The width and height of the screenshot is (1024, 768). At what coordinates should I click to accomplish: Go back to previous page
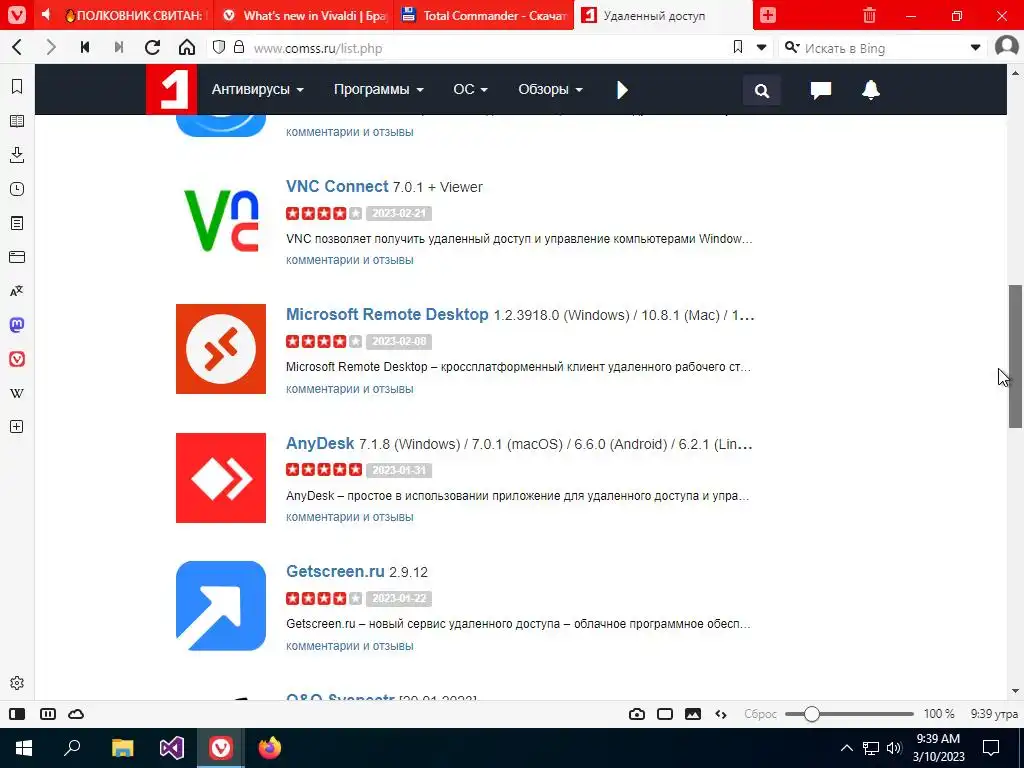18,47
